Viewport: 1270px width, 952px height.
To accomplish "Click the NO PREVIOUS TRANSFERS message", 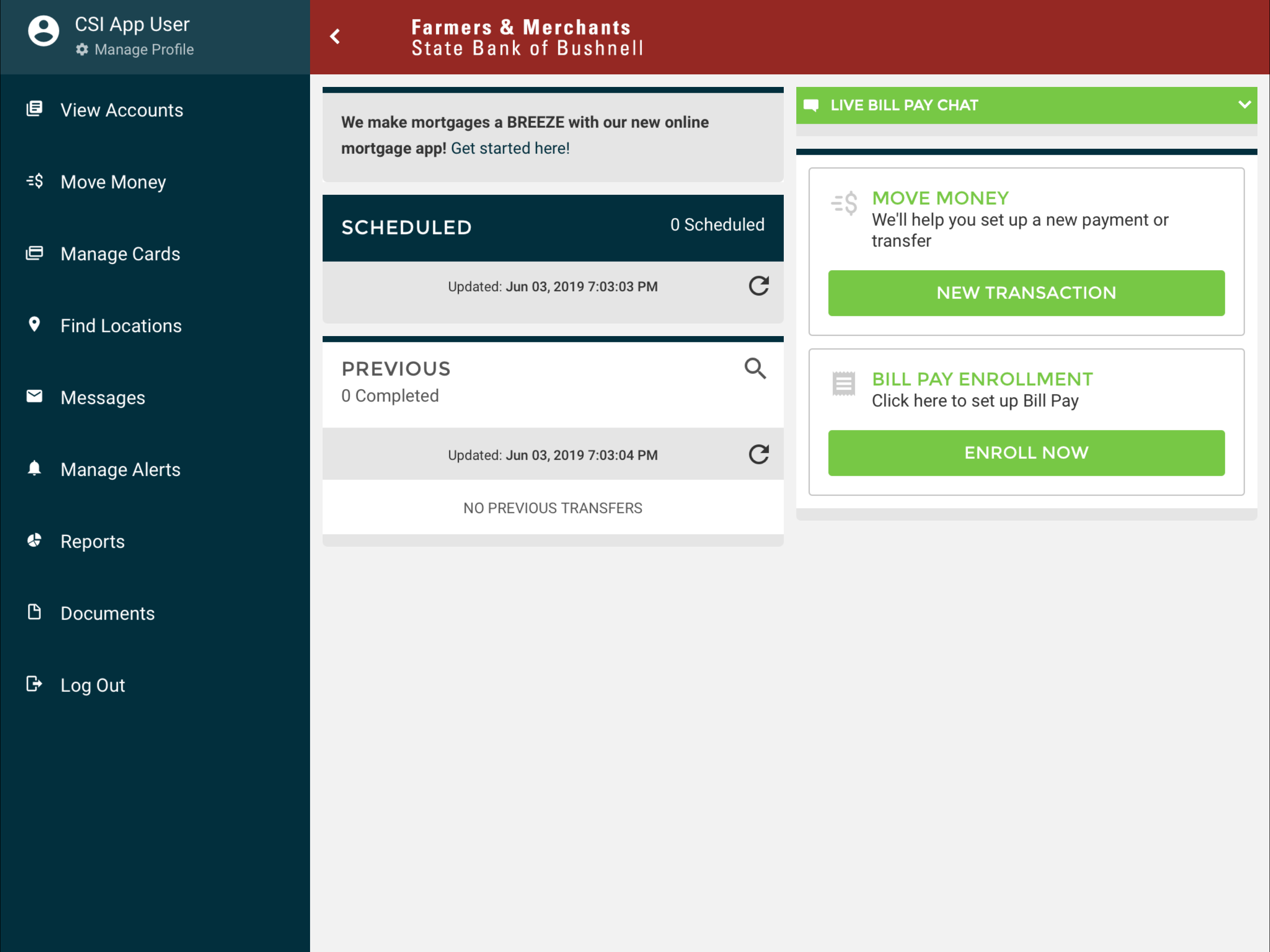I will click(x=552, y=508).
